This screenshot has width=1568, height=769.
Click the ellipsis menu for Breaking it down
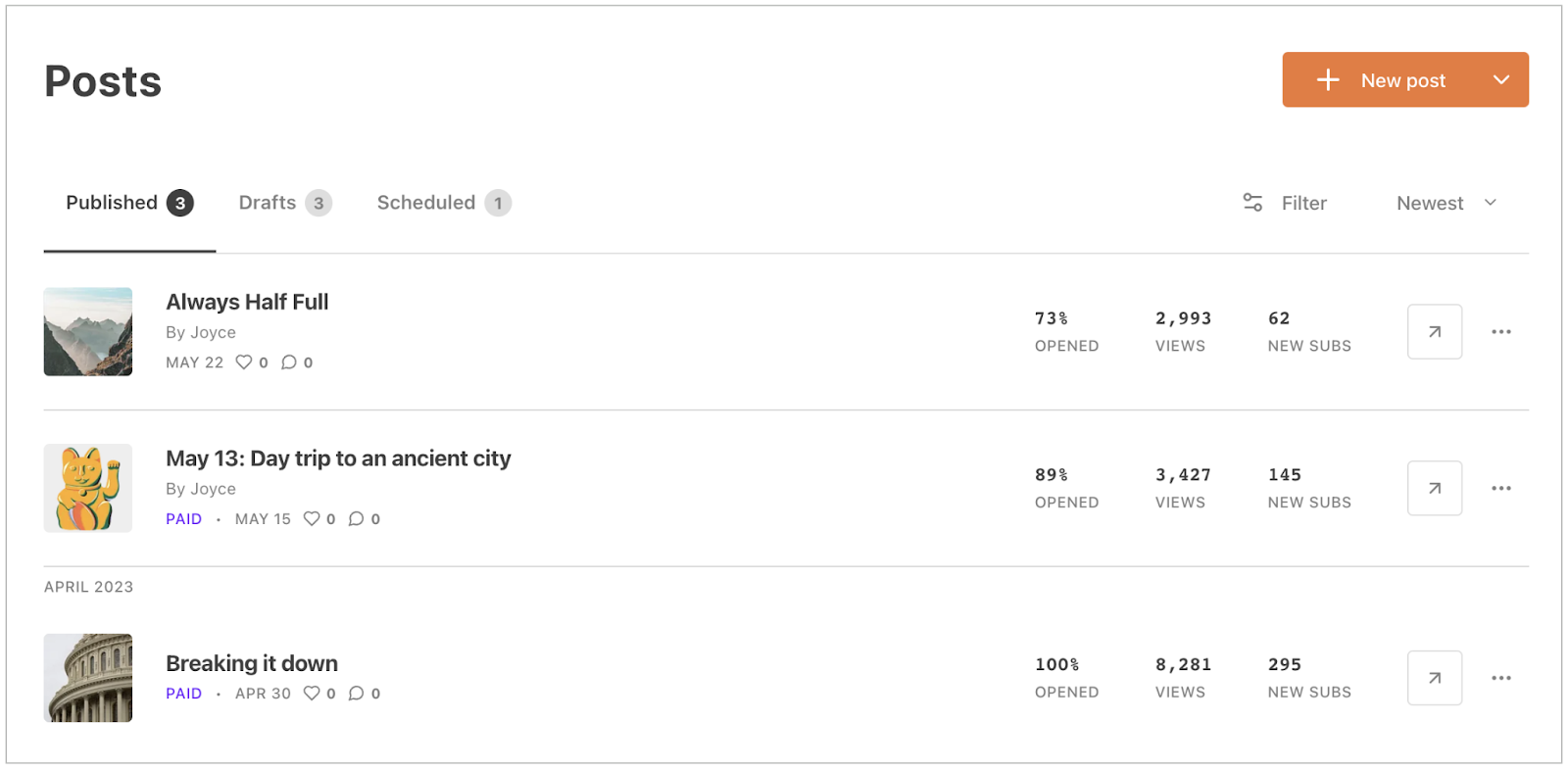1500,677
